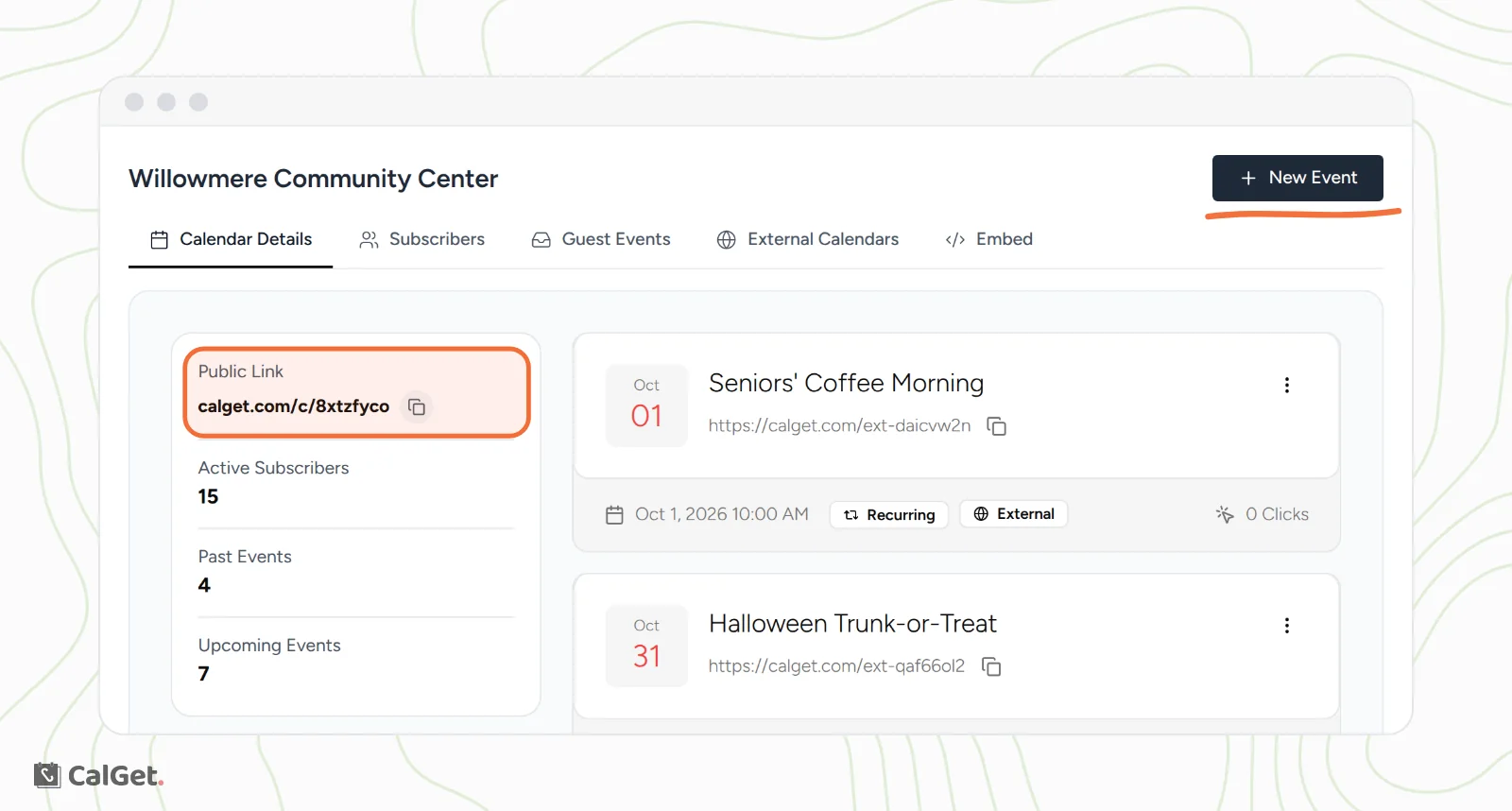The image size is (1512, 811).
Task: Click the Seniors' Coffee Morning event title
Action: 846,383
